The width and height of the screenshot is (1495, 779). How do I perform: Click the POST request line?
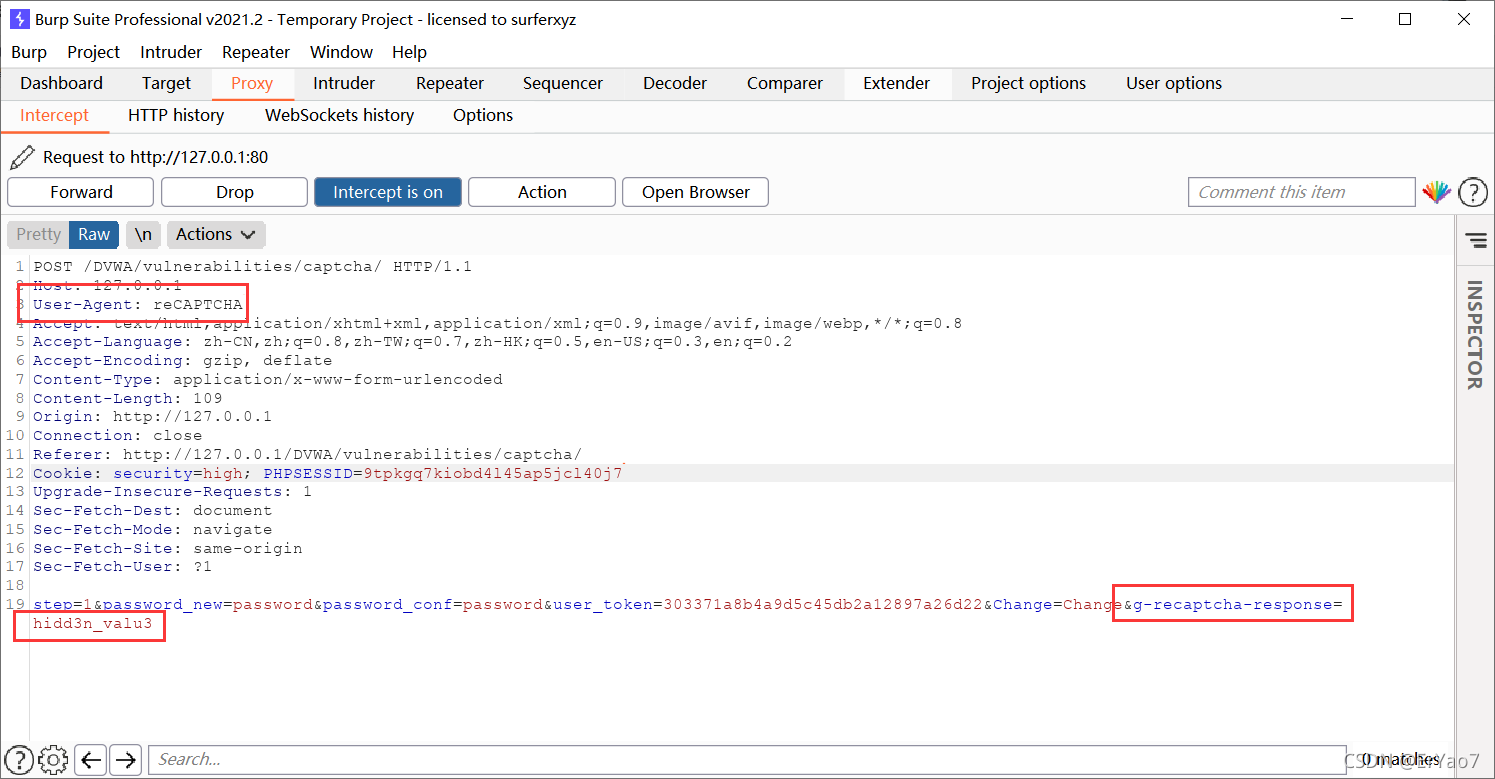coord(252,267)
